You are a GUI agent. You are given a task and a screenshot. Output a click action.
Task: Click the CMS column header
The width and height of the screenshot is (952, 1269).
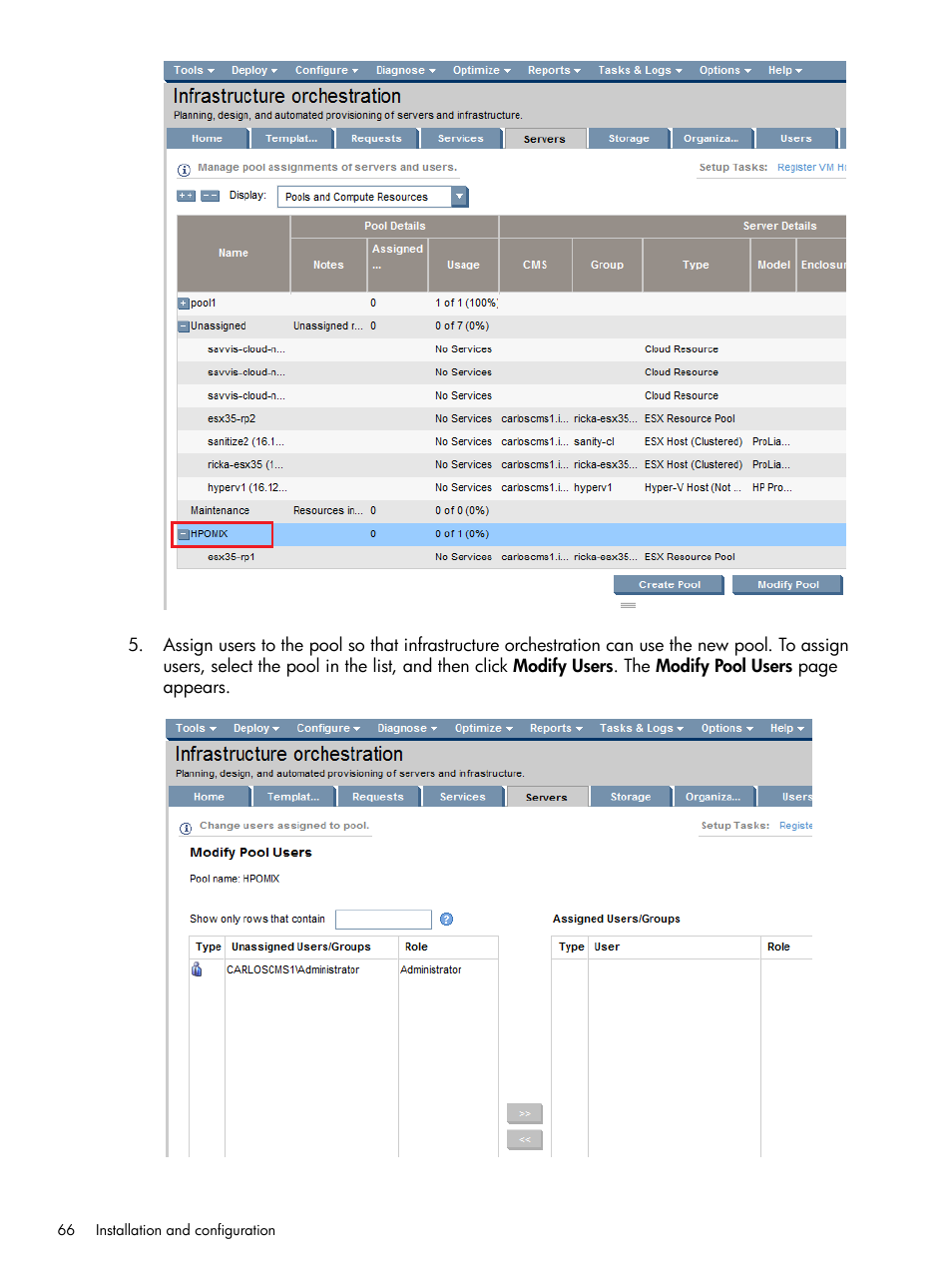[x=535, y=265]
